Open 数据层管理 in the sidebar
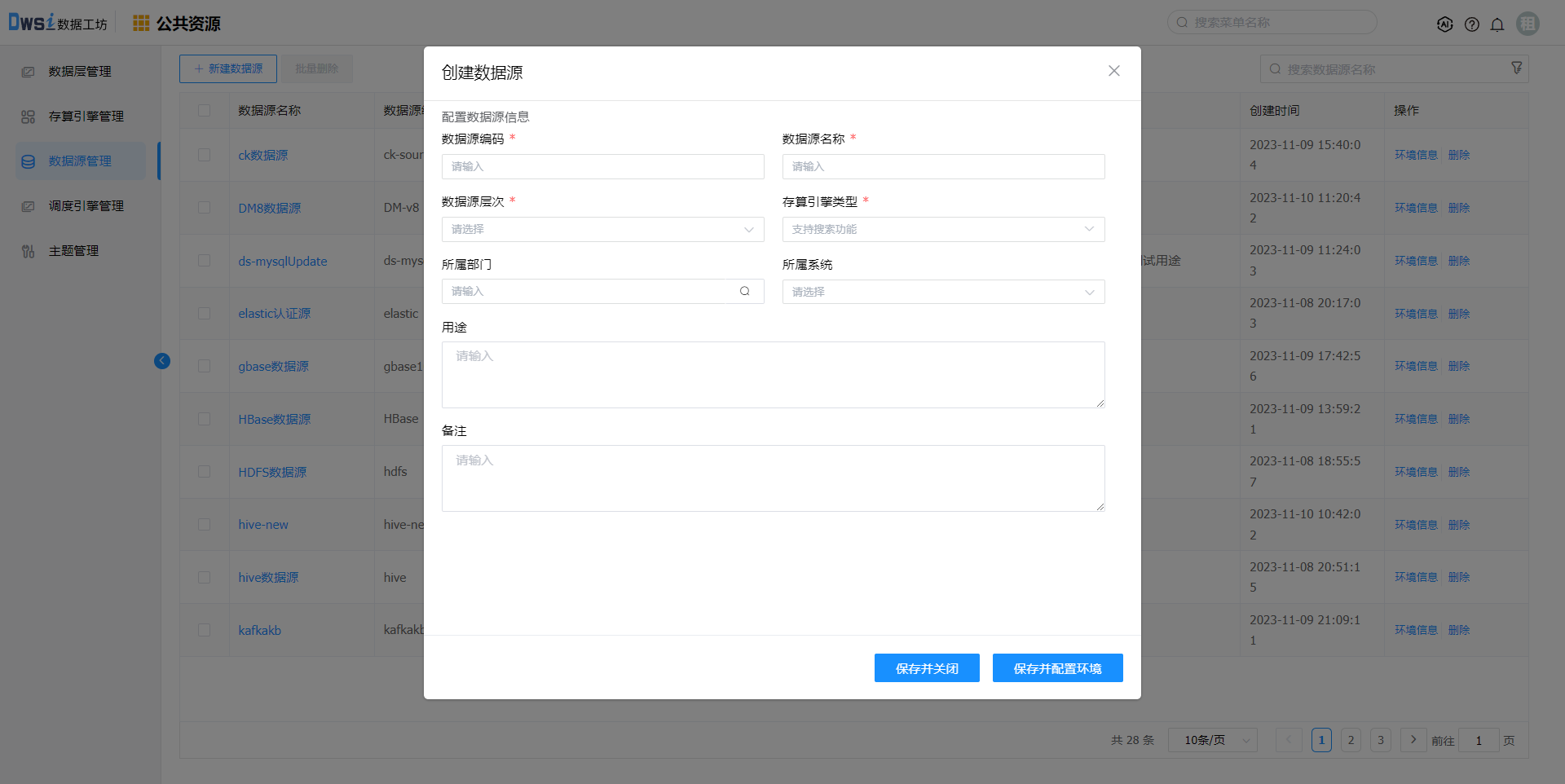This screenshot has height=784, width=1565. coord(80,72)
